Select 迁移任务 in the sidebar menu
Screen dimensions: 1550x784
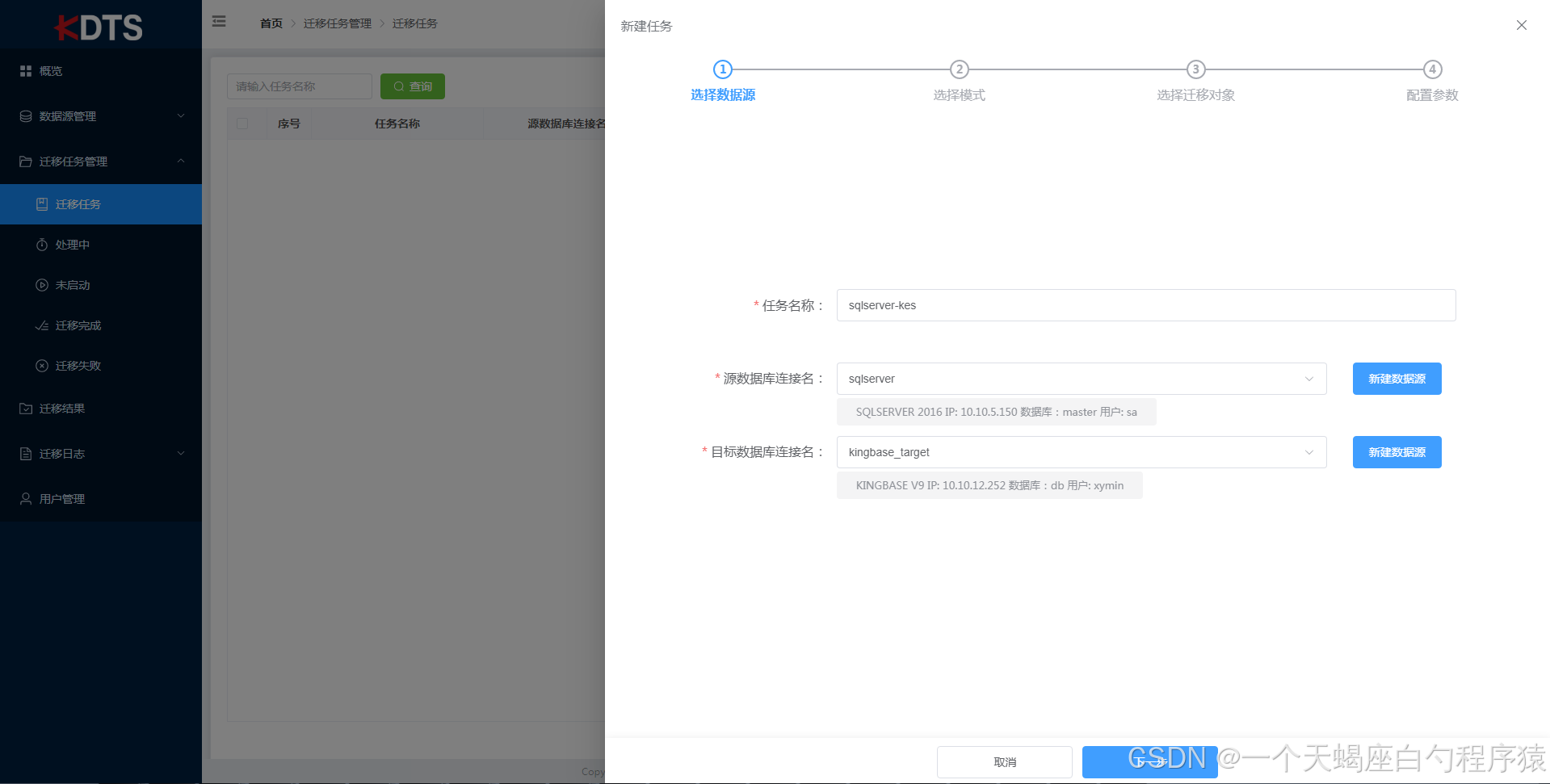tap(77, 203)
